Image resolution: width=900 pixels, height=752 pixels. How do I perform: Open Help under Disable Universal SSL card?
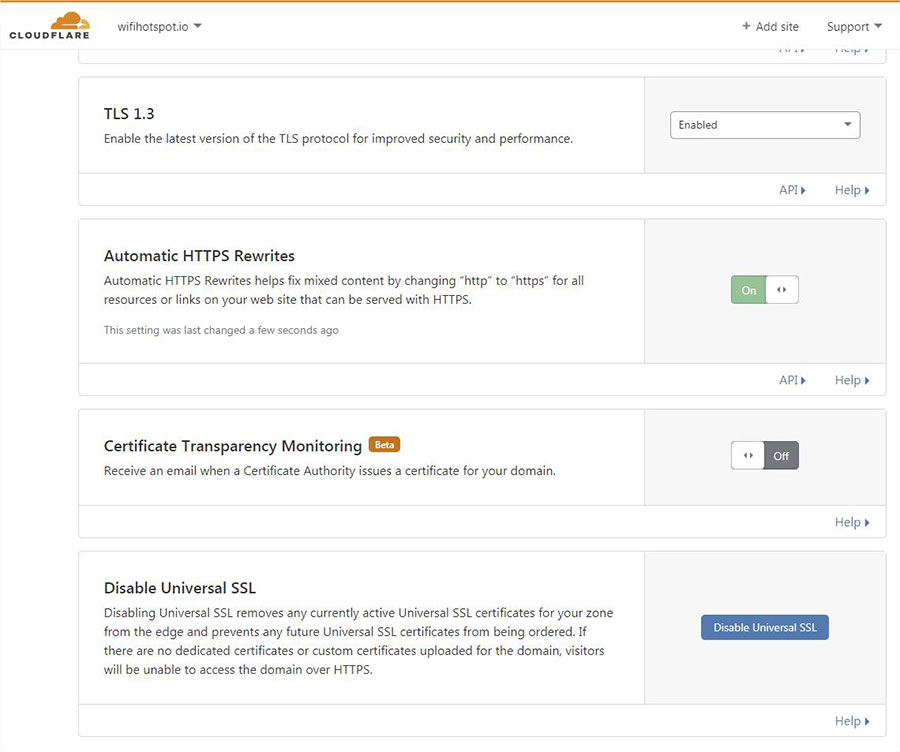[x=852, y=721]
